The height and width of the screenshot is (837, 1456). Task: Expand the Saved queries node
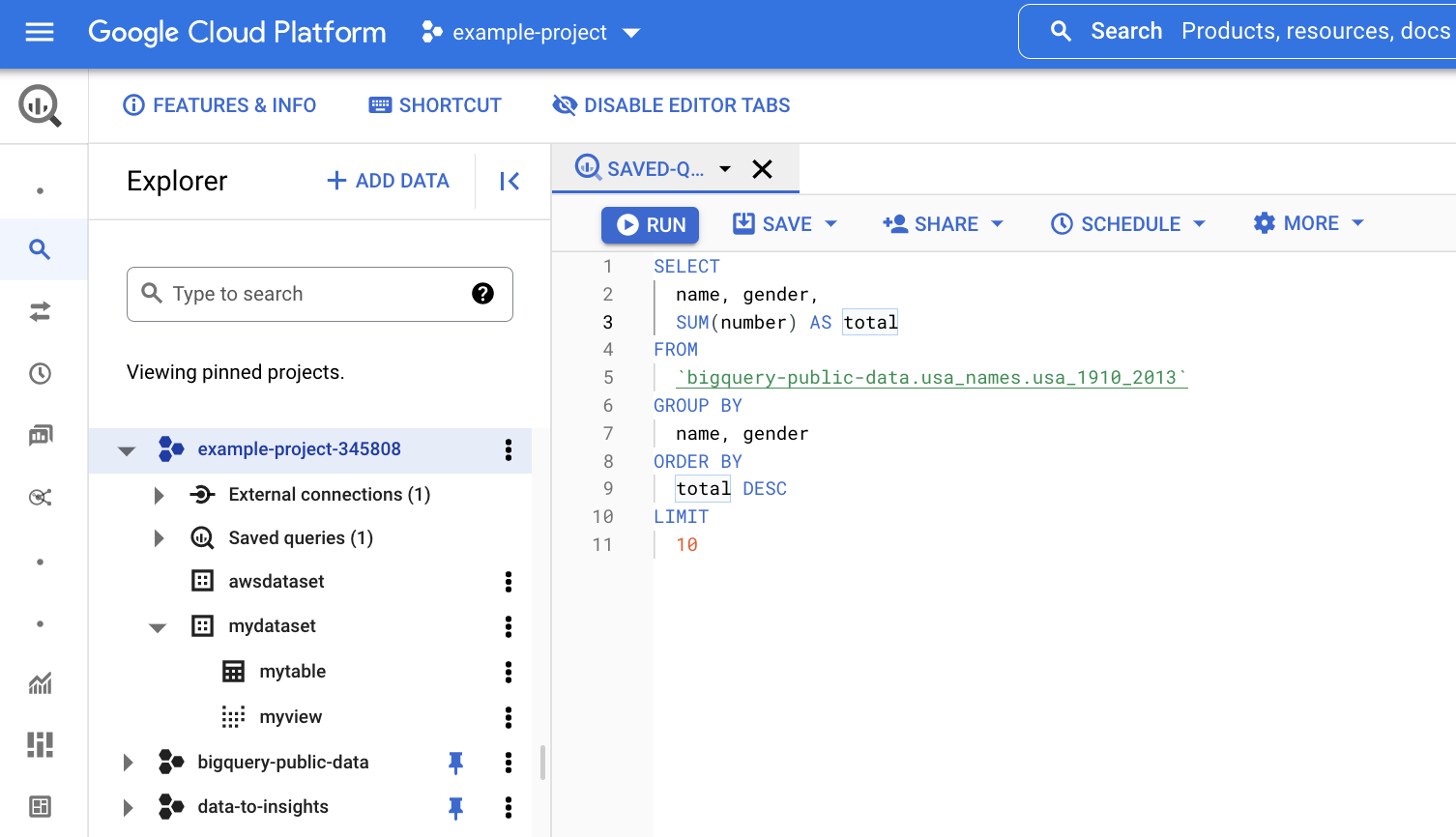click(158, 538)
